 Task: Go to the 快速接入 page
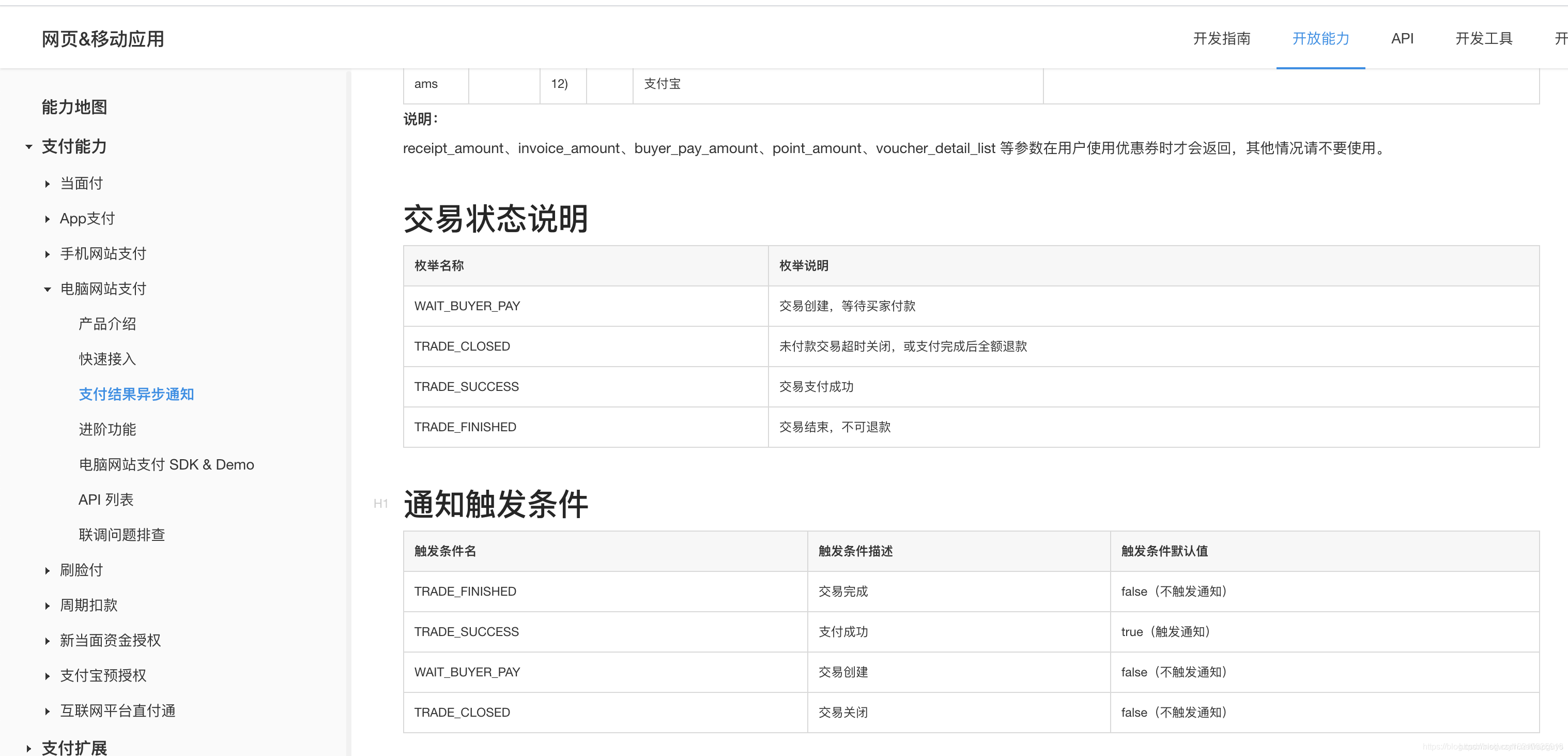[107, 359]
